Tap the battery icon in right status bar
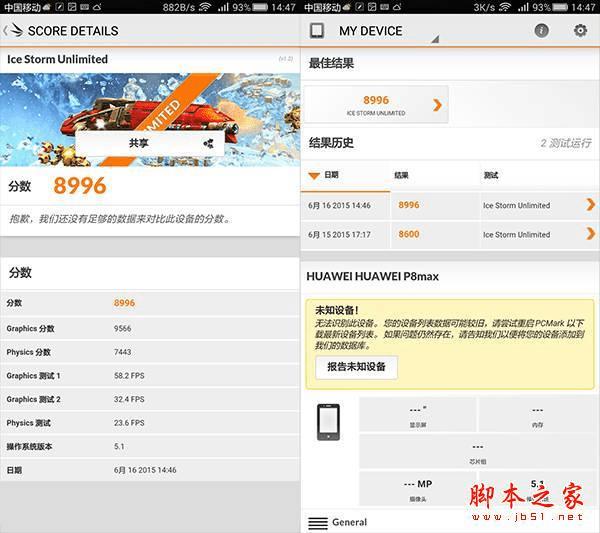 559,7
